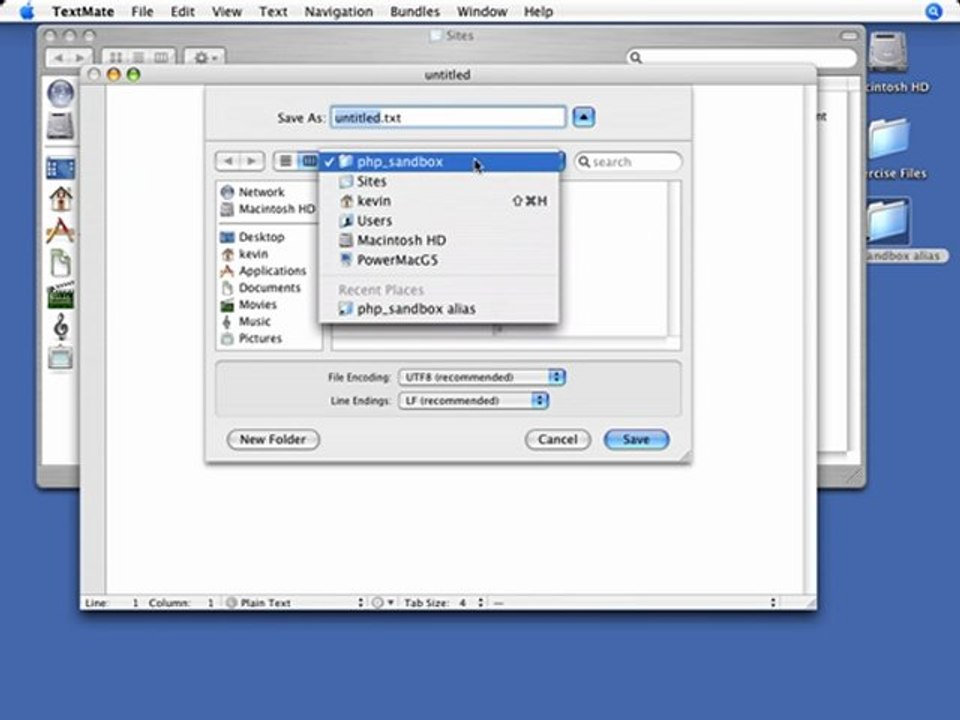Click the Save button
The width and height of the screenshot is (960, 720).
(x=636, y=439)
